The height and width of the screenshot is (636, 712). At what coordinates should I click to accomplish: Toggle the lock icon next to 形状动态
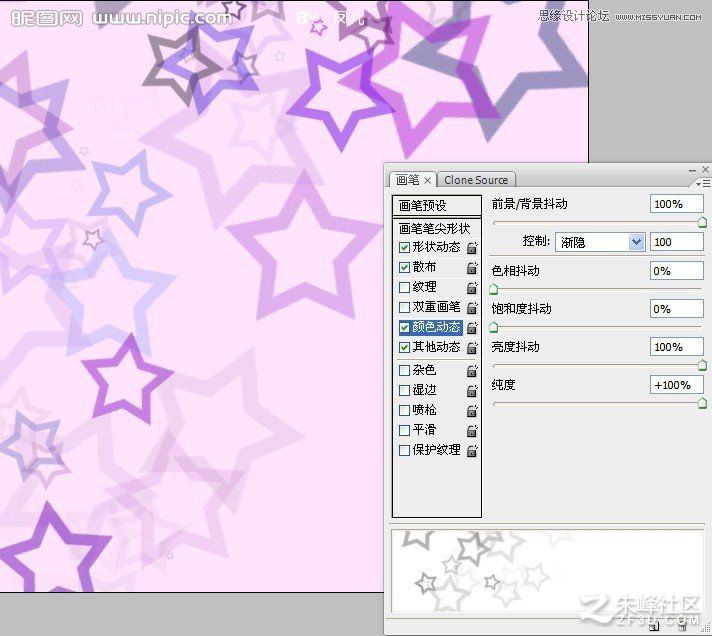point(472,247)
